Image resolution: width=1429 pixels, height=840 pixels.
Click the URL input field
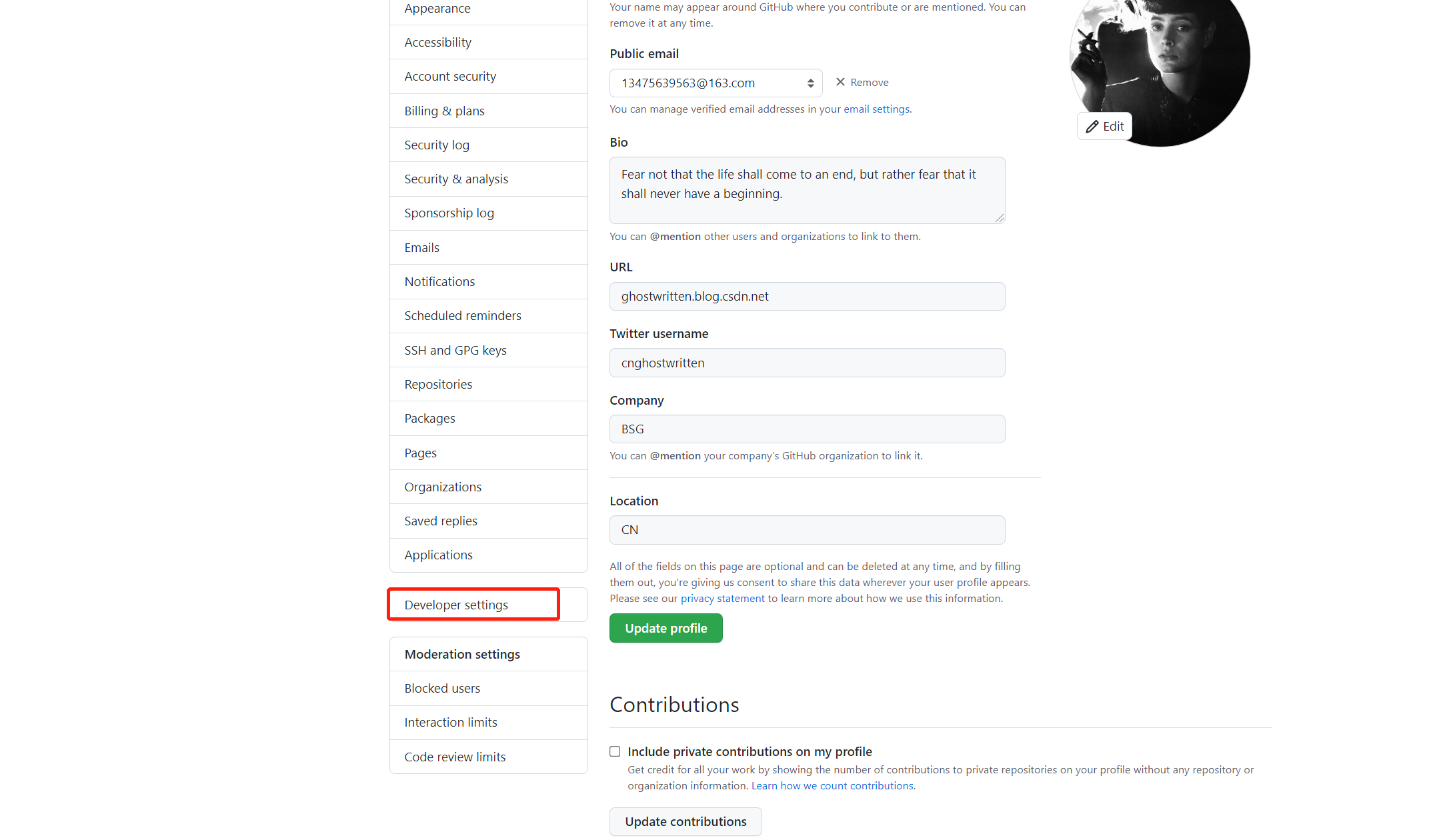[807, 295]
